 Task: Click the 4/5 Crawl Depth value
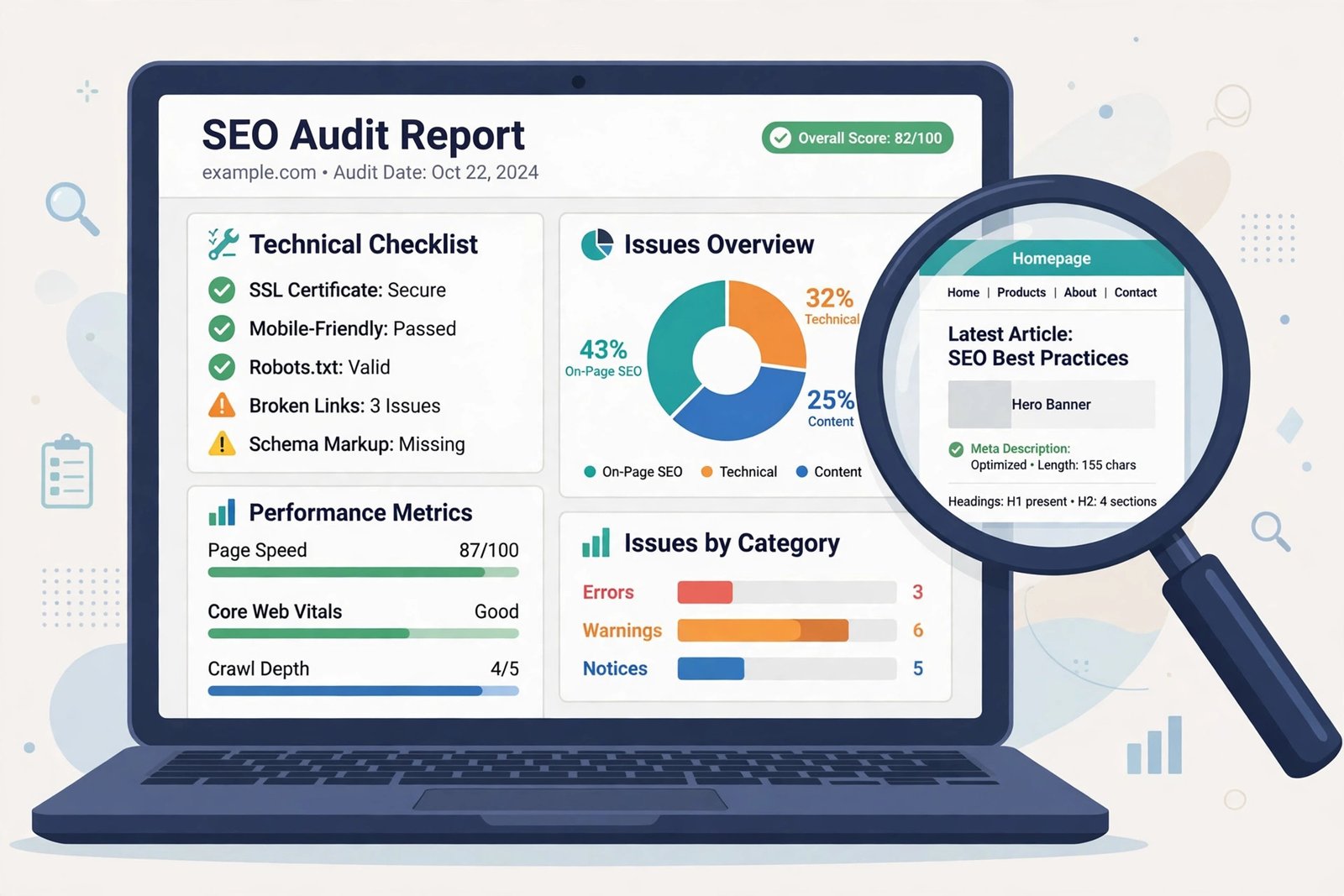pos(505,668)
